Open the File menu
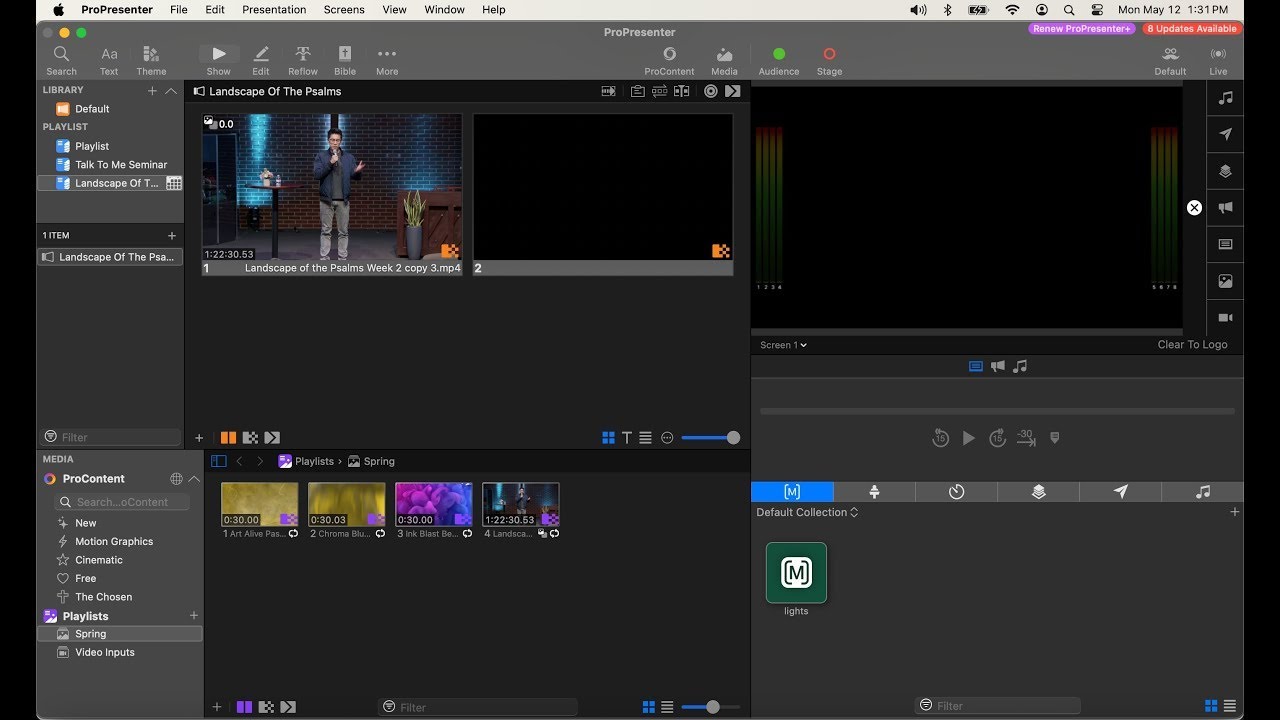 [179, 10]
